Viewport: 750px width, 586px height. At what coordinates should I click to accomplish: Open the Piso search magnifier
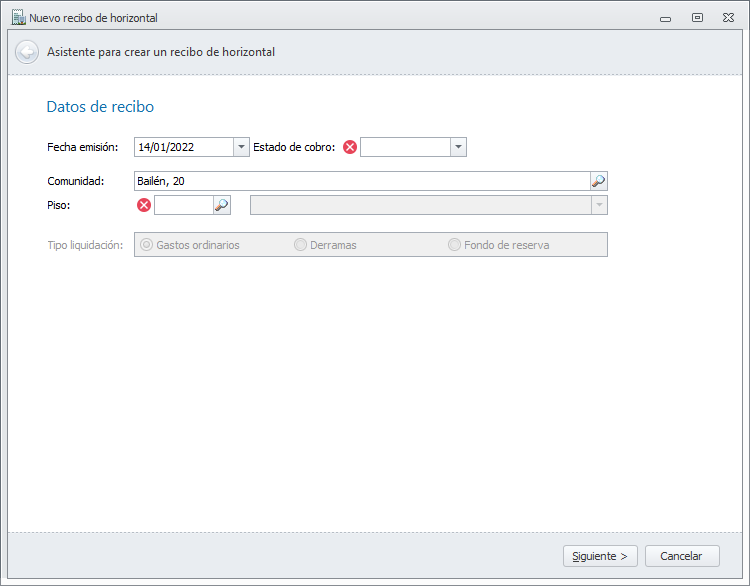pyautogui.click(x=221, y=205)
